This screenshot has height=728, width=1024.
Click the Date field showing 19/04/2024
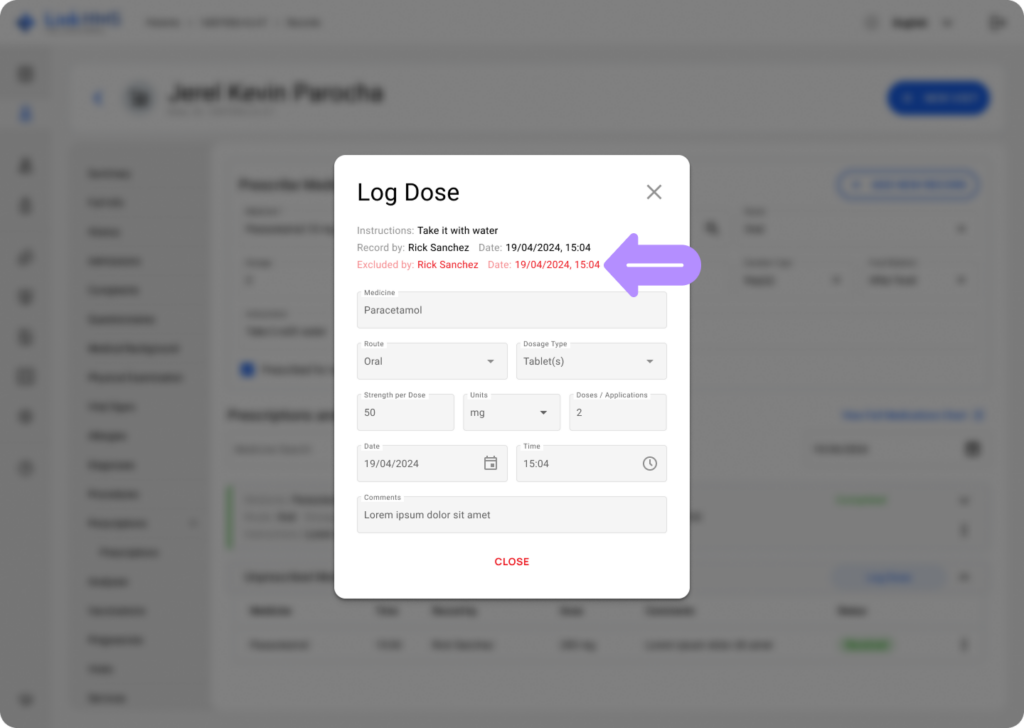(418, 464)
